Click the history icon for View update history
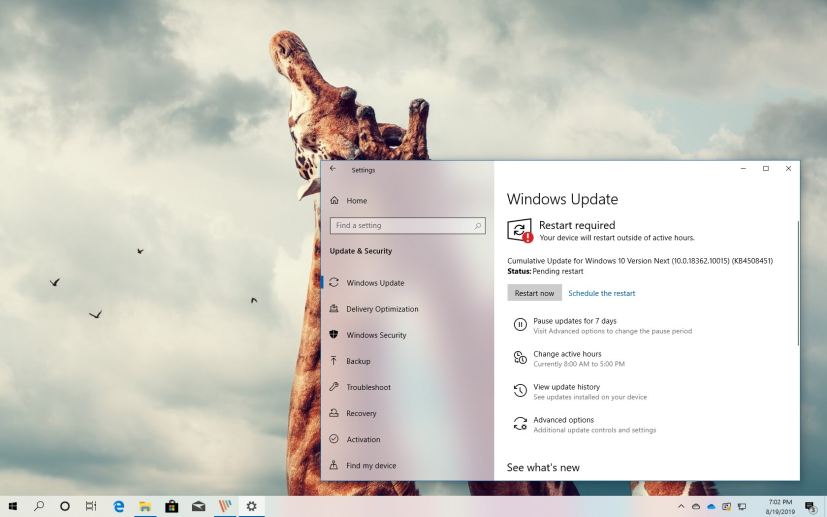 coord(520,390)
